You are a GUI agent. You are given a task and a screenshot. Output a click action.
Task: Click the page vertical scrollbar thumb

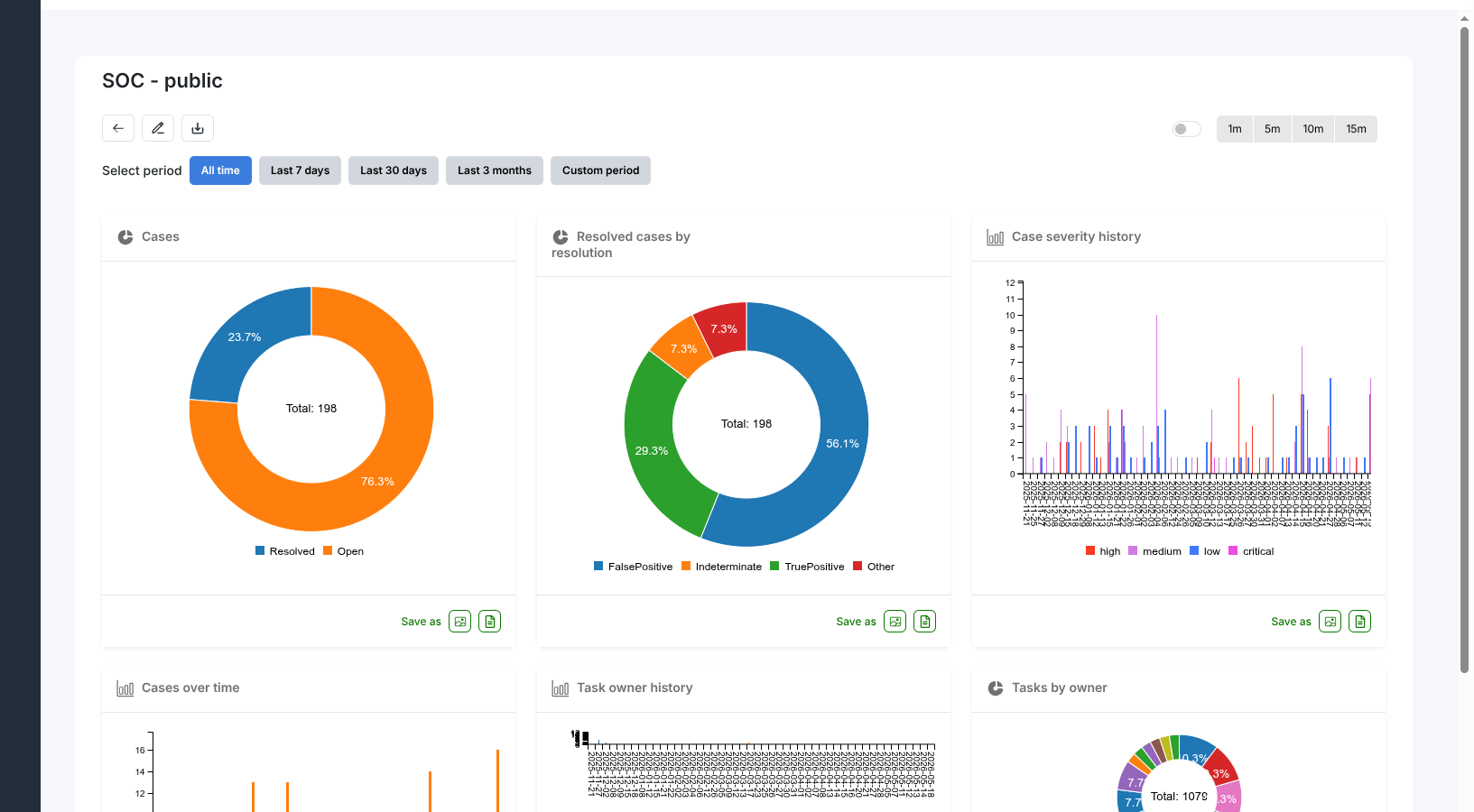[x=1465, y=350]
